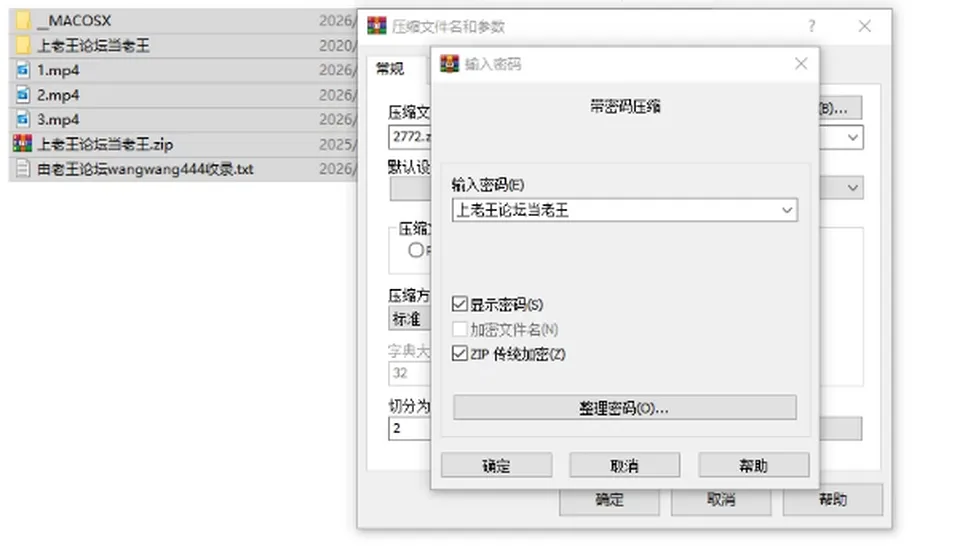Screen dimensions: 960x559
Task: Confirm password with 确定 in 输入密码 dialog
Action: (x=497, y=465)
